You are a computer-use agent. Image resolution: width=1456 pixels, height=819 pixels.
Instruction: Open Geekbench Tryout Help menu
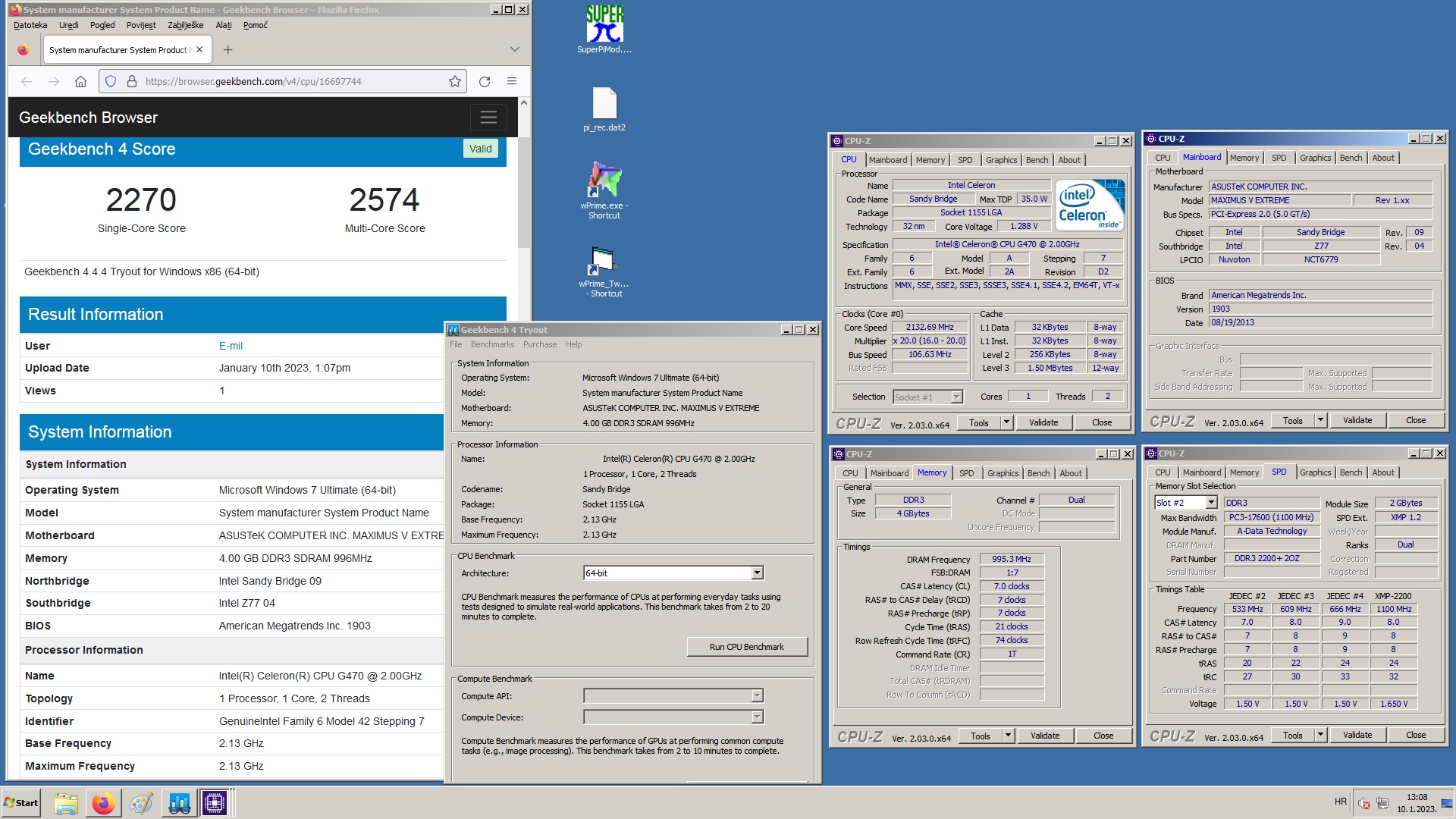point(573,344)
